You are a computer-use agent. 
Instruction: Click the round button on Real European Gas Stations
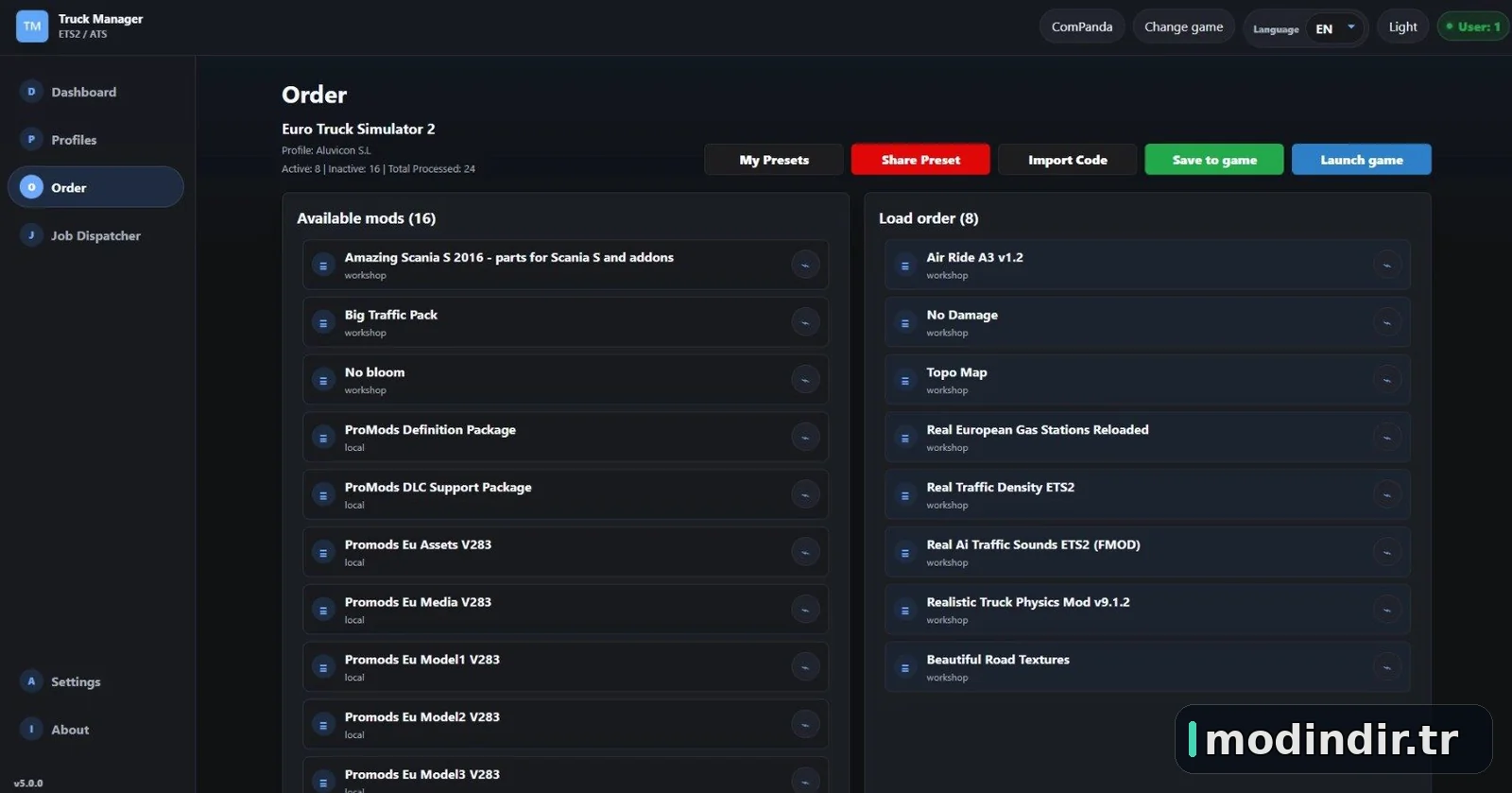(1387, 439)
